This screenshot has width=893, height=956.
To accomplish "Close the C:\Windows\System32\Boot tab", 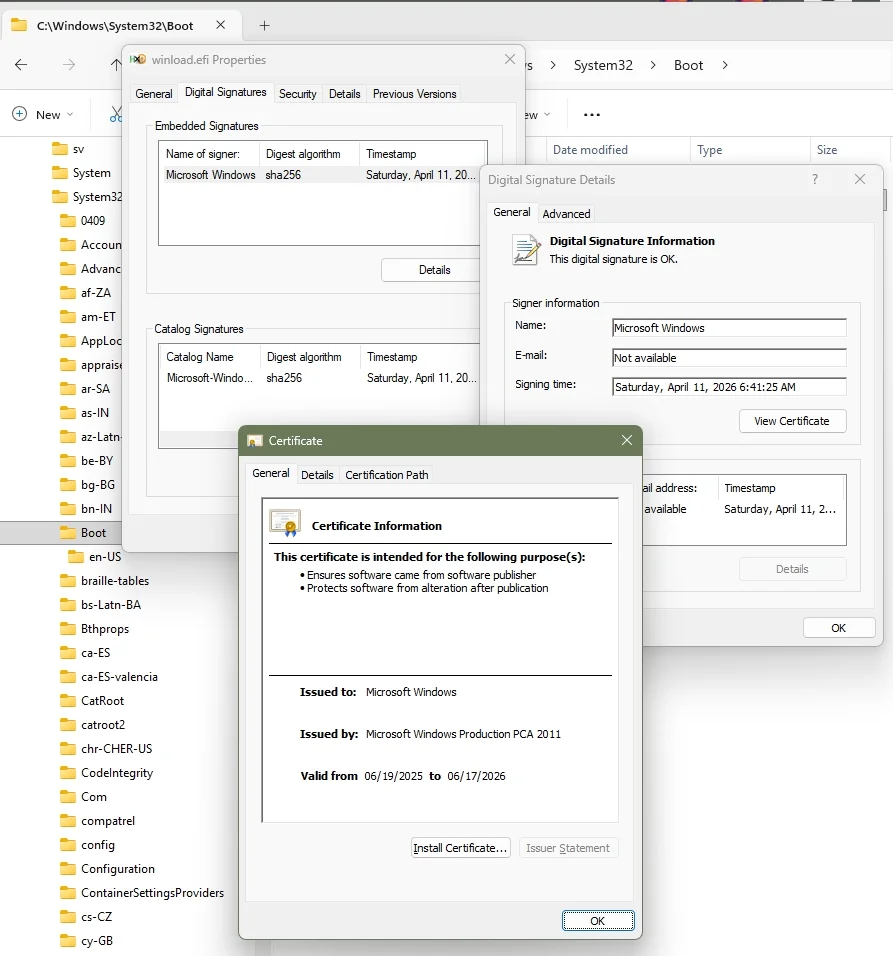I will coord(221,25).
